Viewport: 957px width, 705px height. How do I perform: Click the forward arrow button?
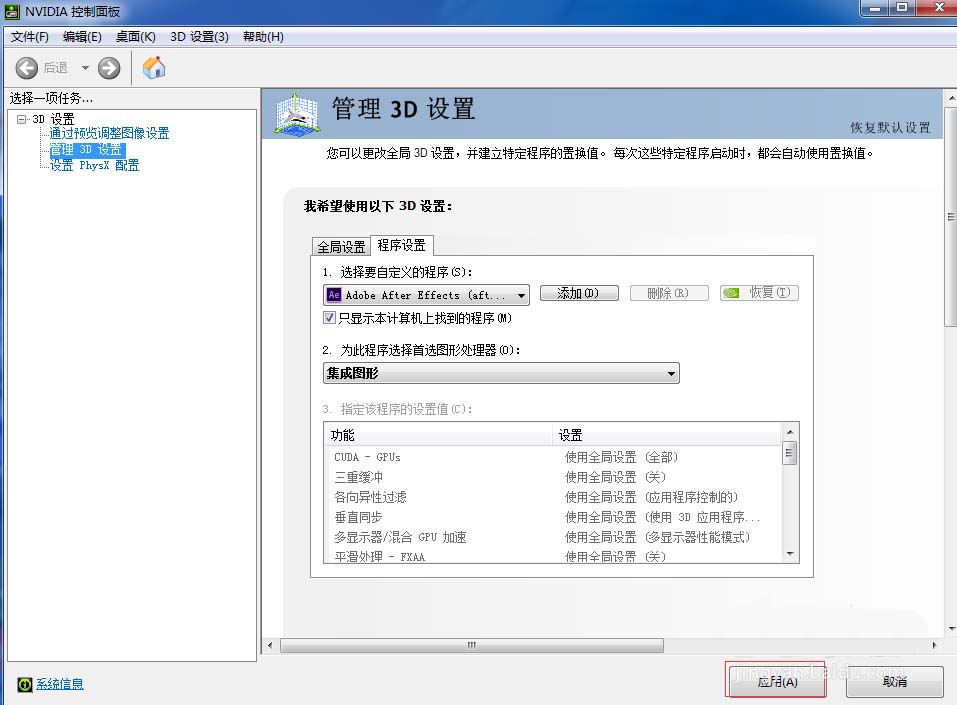pos(109,68)
